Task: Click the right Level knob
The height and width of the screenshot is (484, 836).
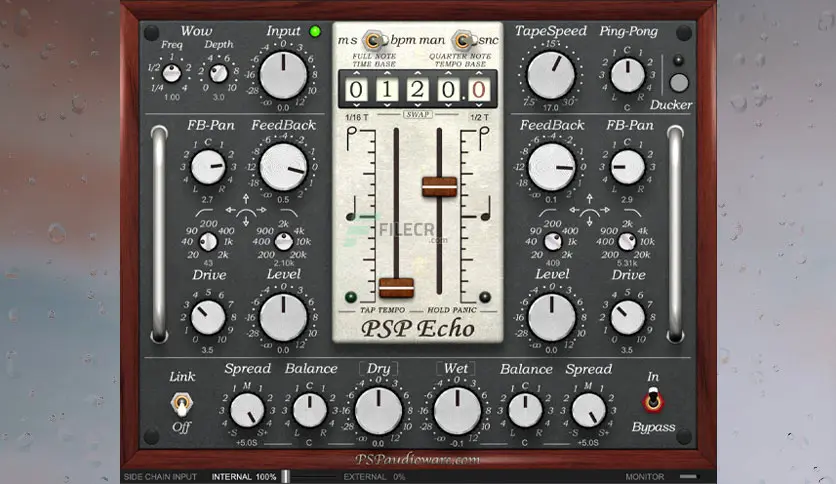Action: [551, 317]
